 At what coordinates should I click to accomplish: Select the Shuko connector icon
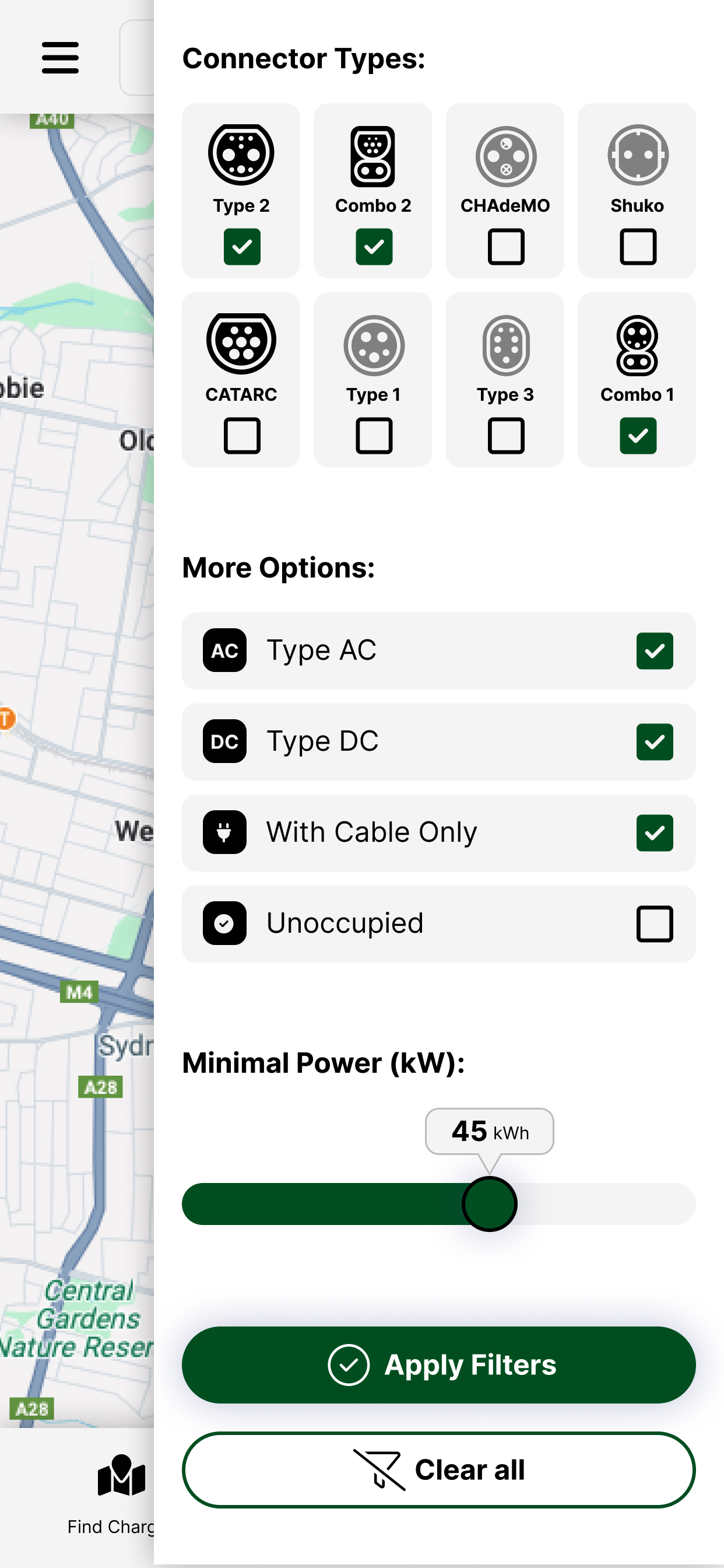point(638,155)
